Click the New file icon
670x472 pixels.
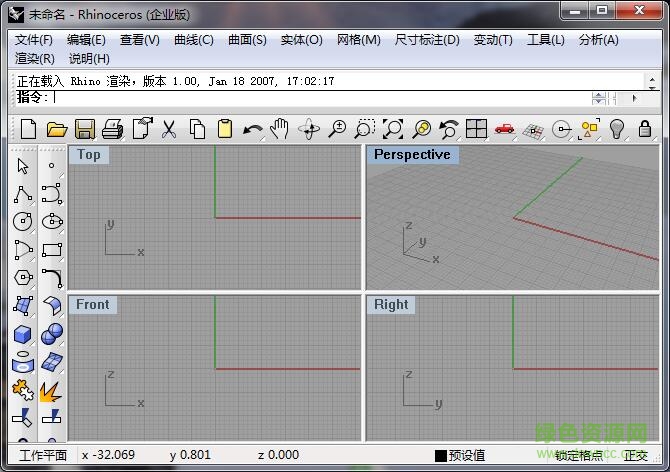coord(28,128)
